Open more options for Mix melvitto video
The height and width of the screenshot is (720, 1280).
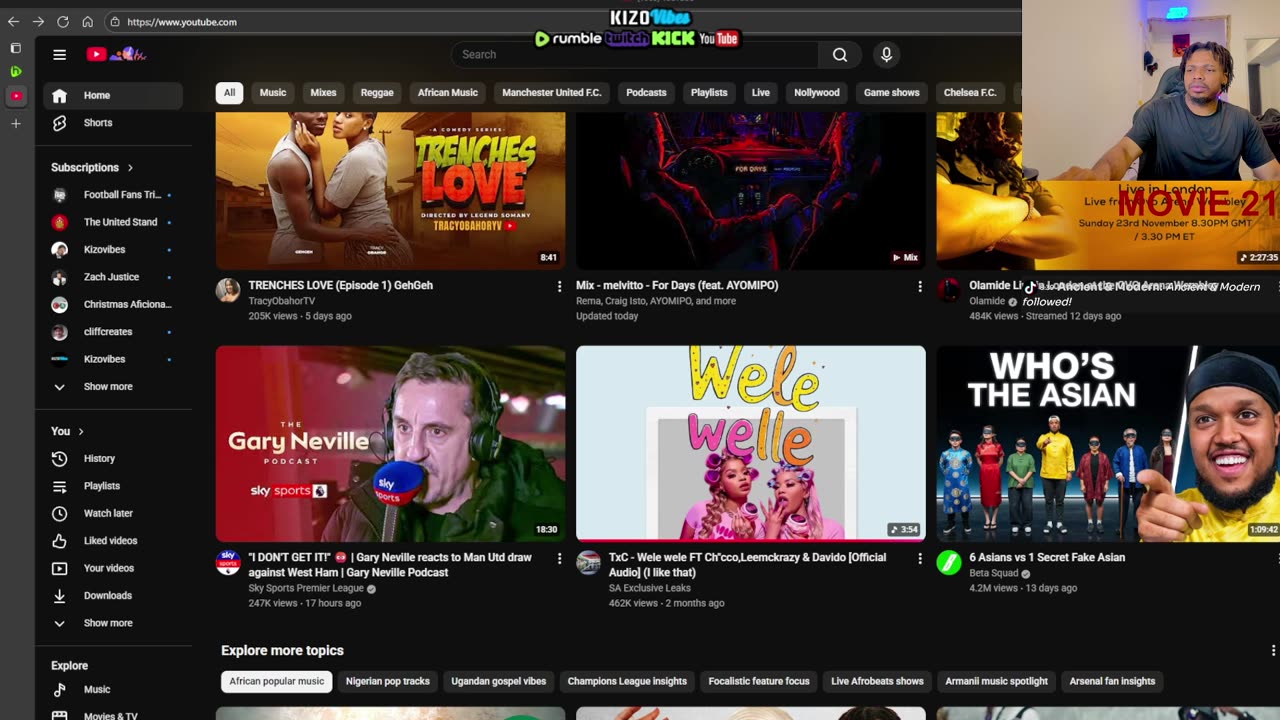coord(920,286)
